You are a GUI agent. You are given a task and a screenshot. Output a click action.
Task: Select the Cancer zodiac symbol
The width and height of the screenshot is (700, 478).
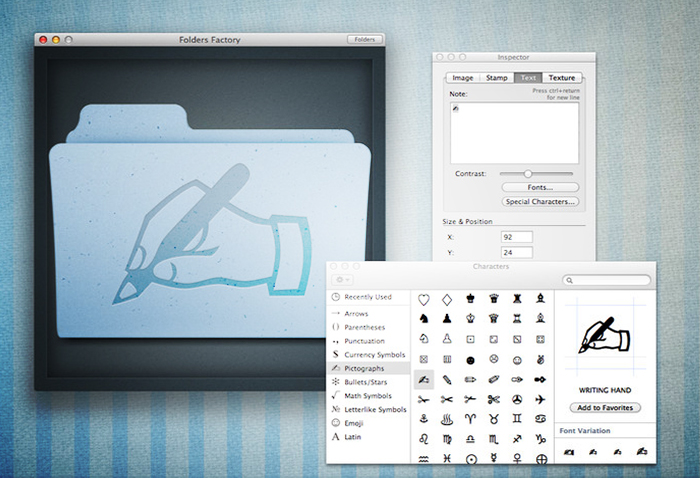(x=540, y=419)
